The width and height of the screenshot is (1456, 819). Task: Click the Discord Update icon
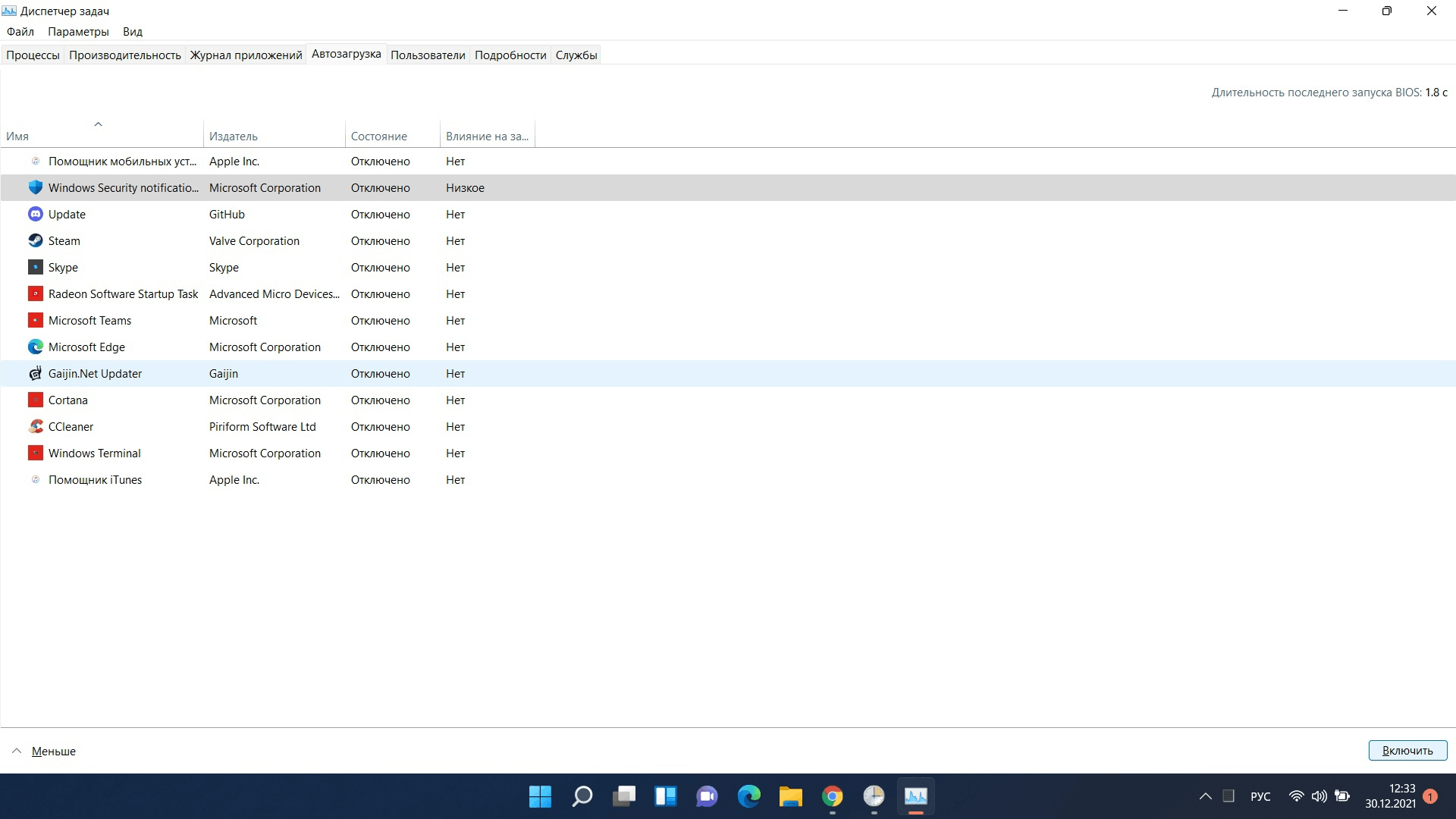click(36, 214)
